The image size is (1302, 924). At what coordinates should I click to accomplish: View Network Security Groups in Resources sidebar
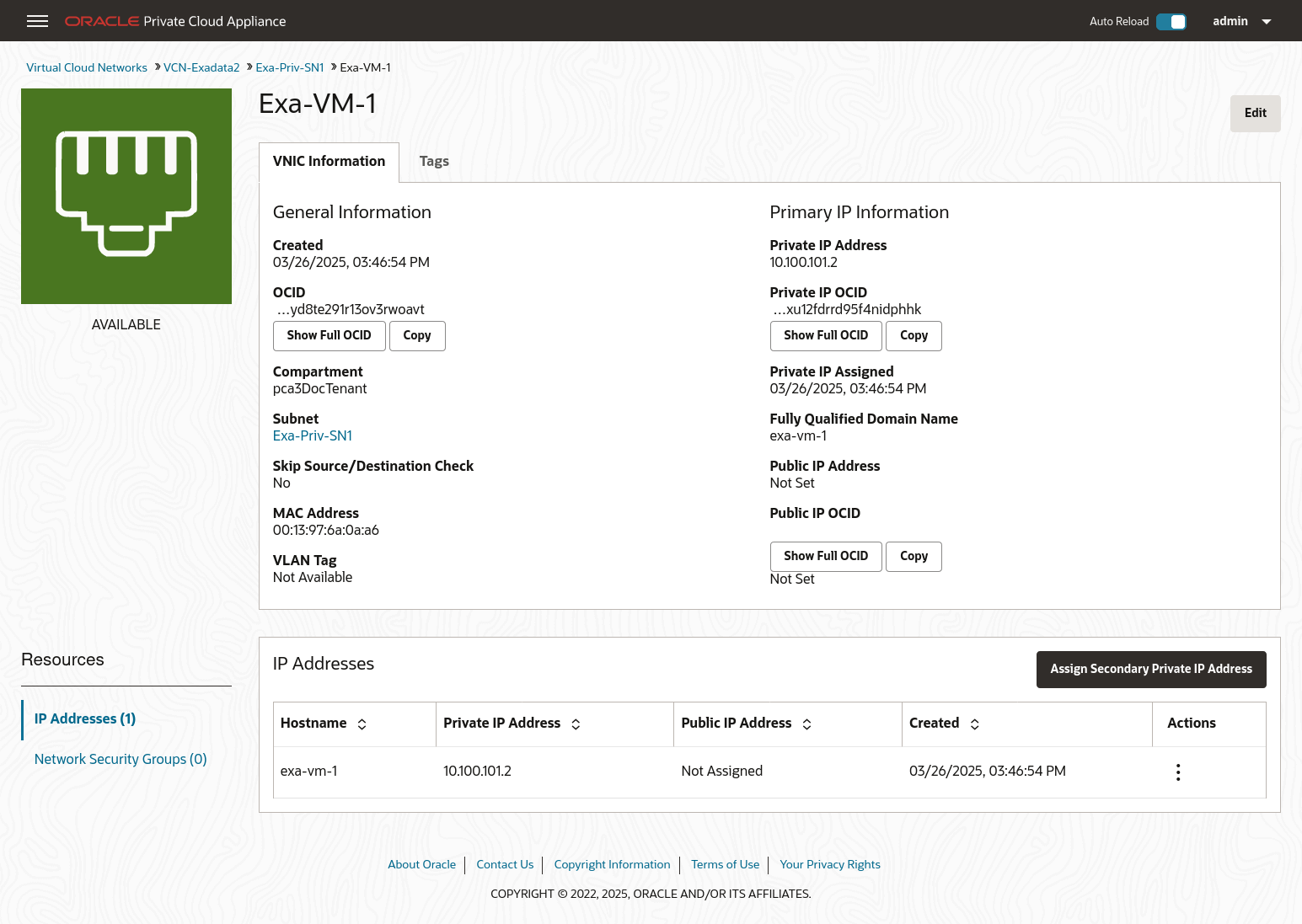(x=120, y=759)
